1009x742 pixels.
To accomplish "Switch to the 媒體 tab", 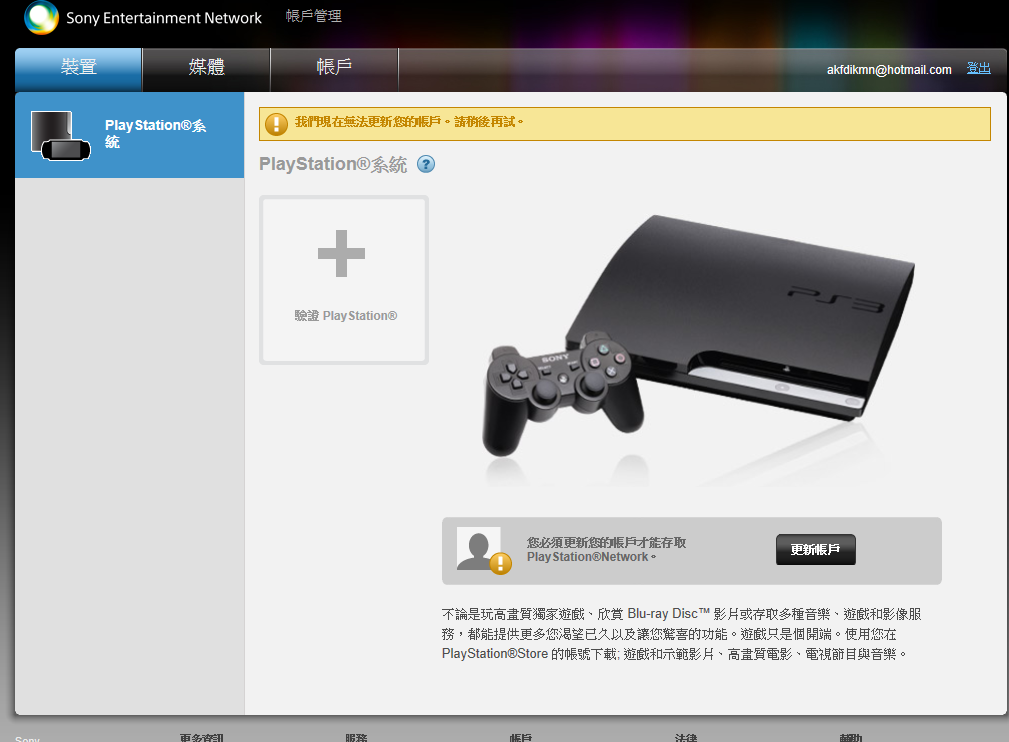I will [207, 69].
